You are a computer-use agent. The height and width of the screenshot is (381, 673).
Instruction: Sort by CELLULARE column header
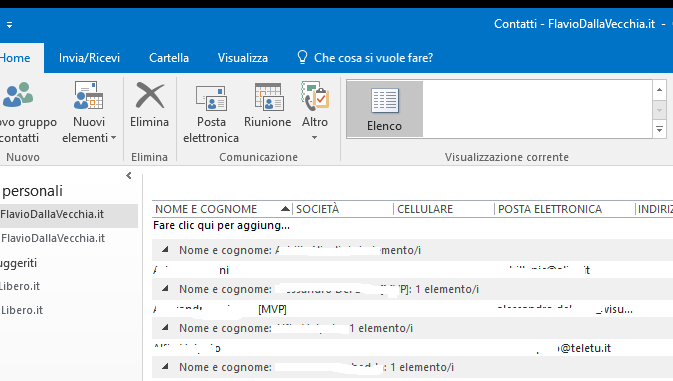click(444, 209)
